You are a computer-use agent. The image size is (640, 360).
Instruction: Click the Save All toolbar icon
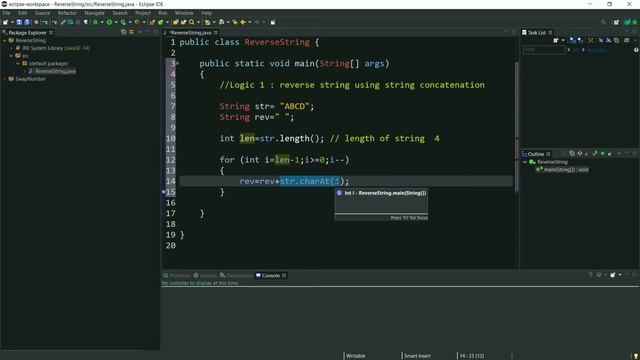[x=27, y=22]
